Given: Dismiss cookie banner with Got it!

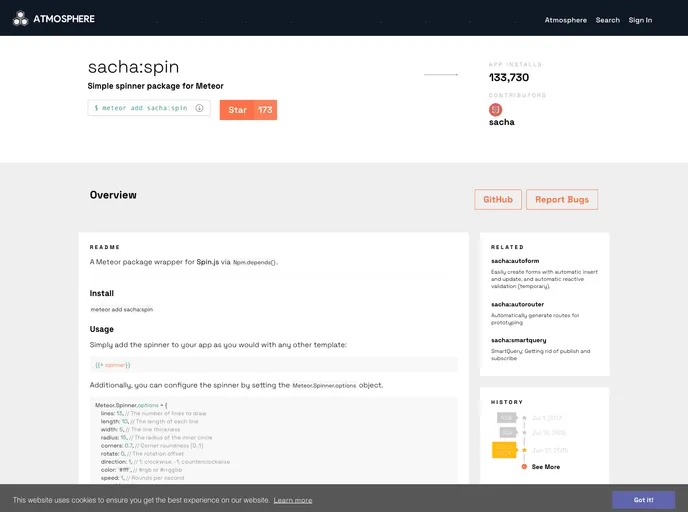Looking at the screenshot, I should pyautogui.click(x=643, y=499).
